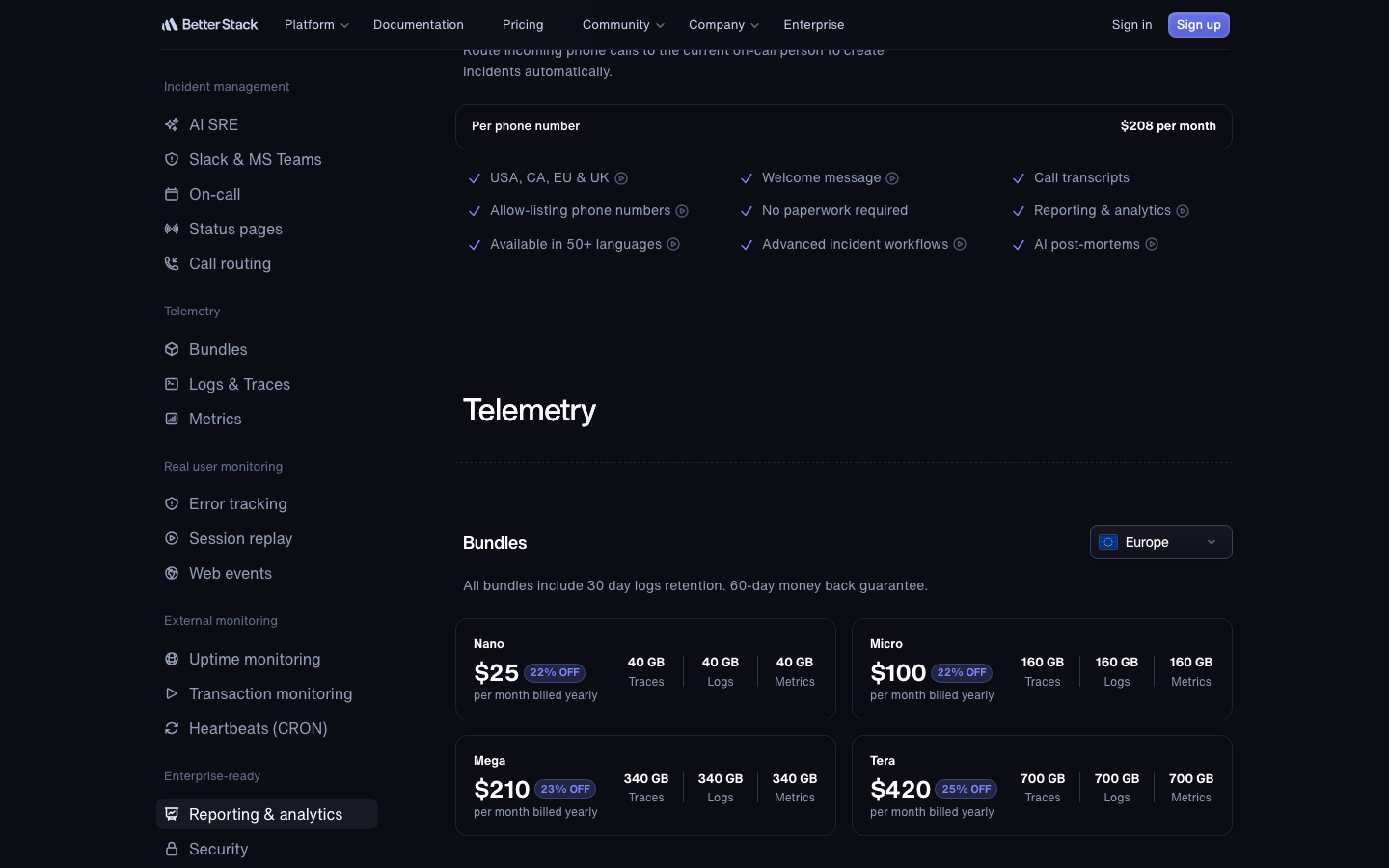Click the Per phone number pricing row
The width and height of the screenshot is (1389, 868).
844,126
